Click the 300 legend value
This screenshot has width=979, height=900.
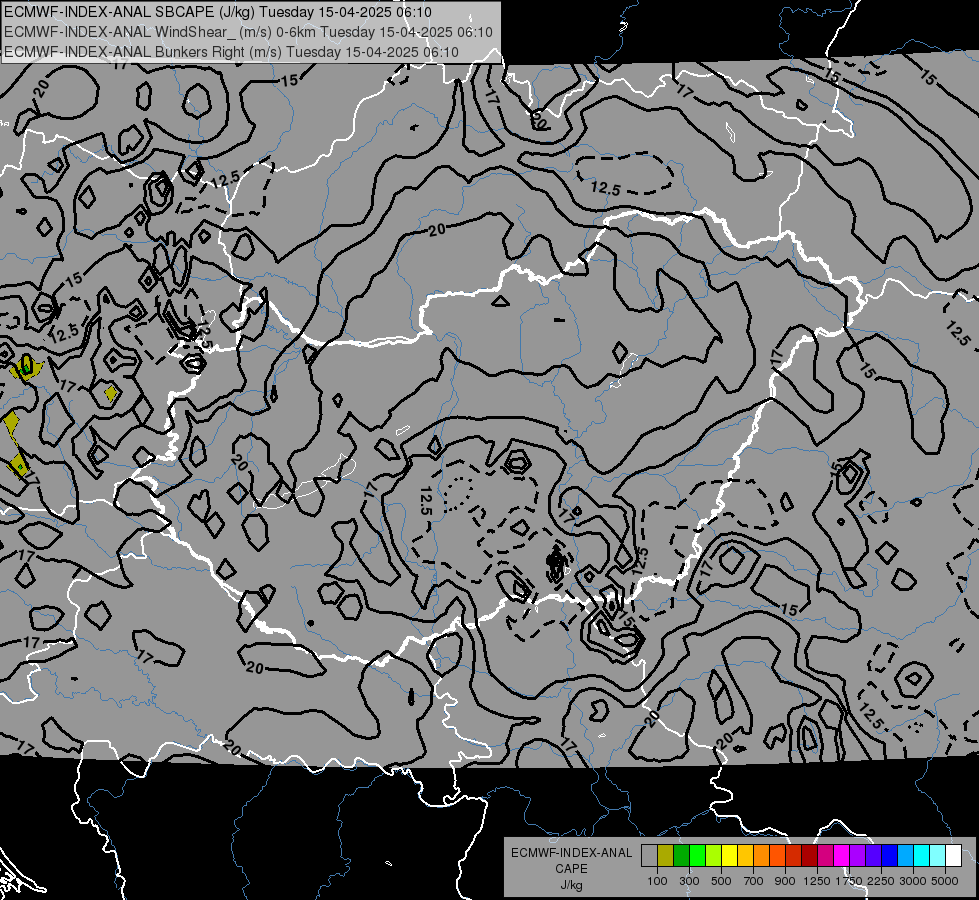point(689,881)
